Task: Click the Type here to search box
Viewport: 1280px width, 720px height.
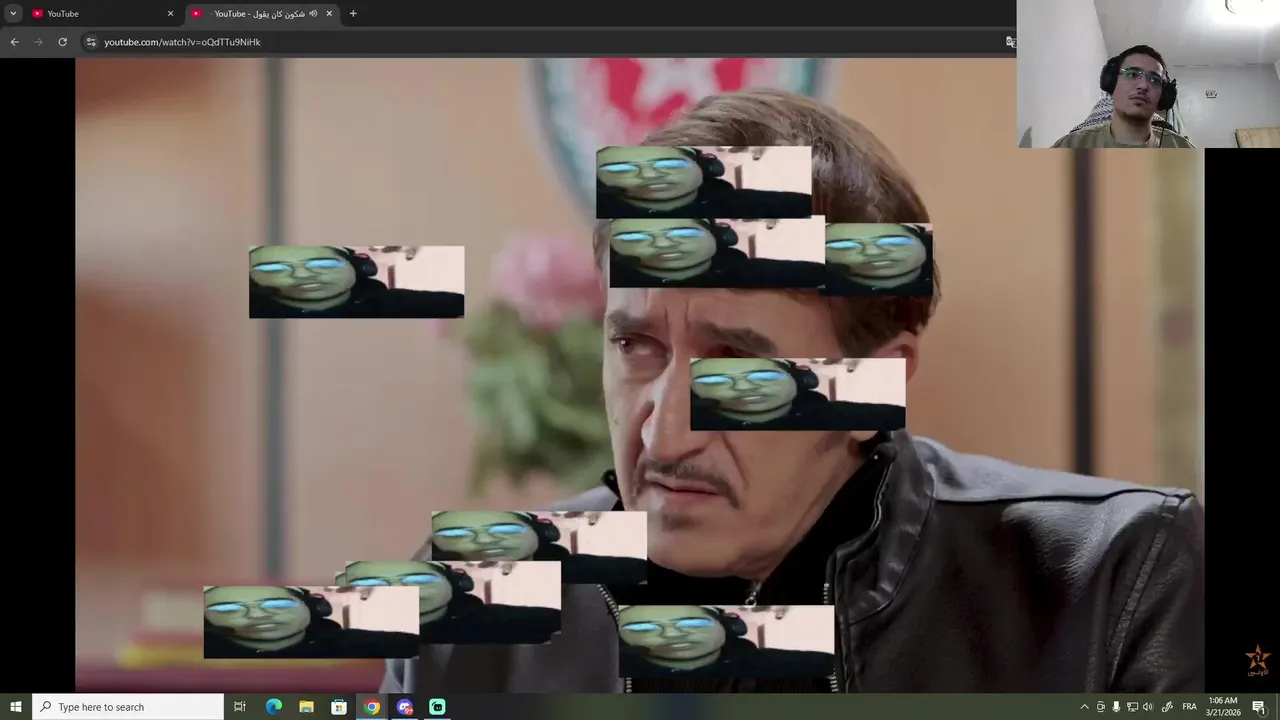Action: [128, 707]
